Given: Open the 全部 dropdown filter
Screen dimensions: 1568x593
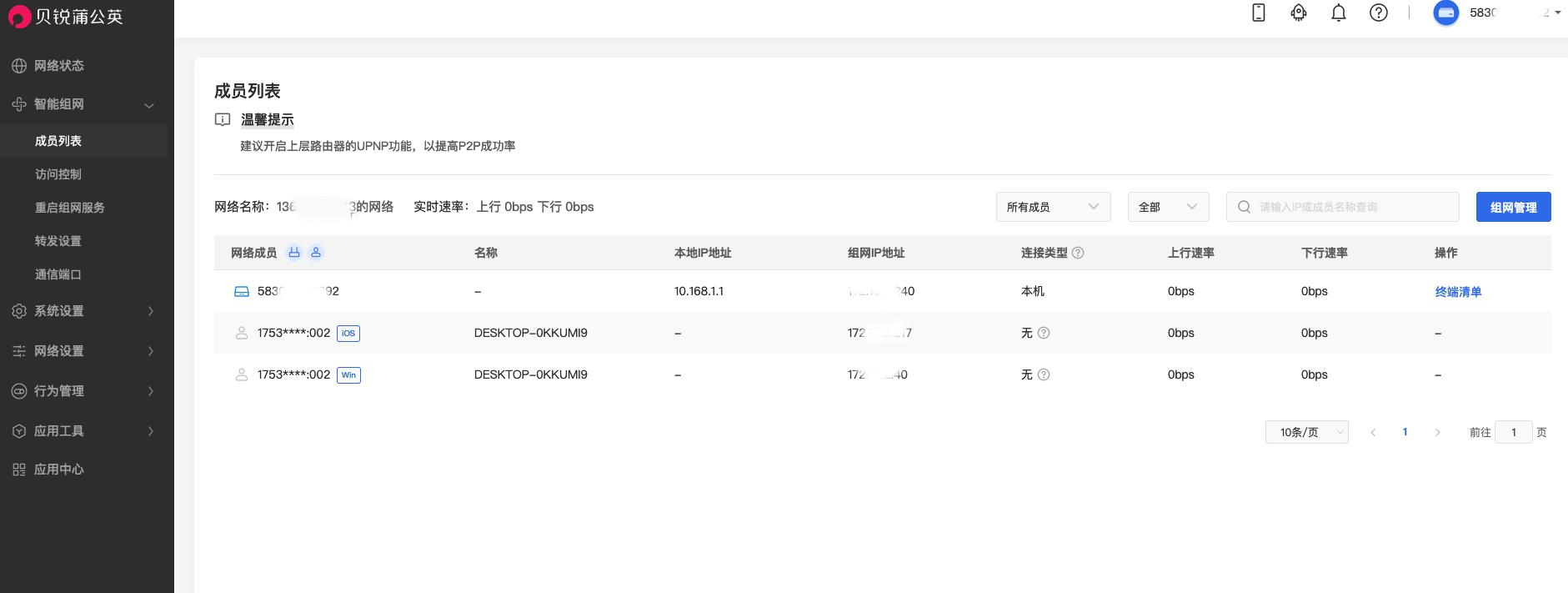Looking at the screenshot, I should pyautogui.click(x=1168, y=207).
